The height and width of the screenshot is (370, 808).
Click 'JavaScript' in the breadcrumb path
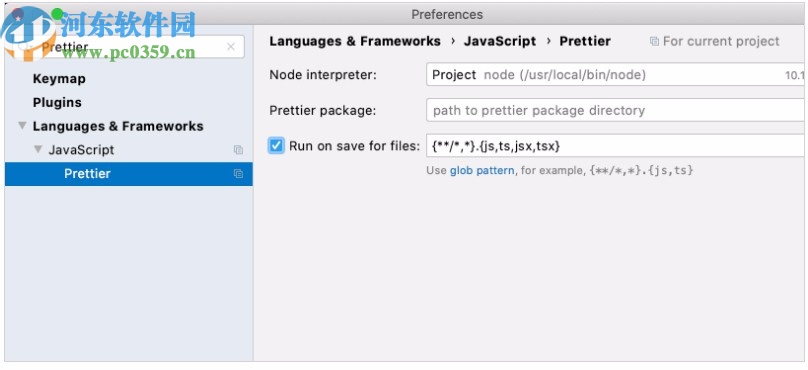(x=500, y=41)
